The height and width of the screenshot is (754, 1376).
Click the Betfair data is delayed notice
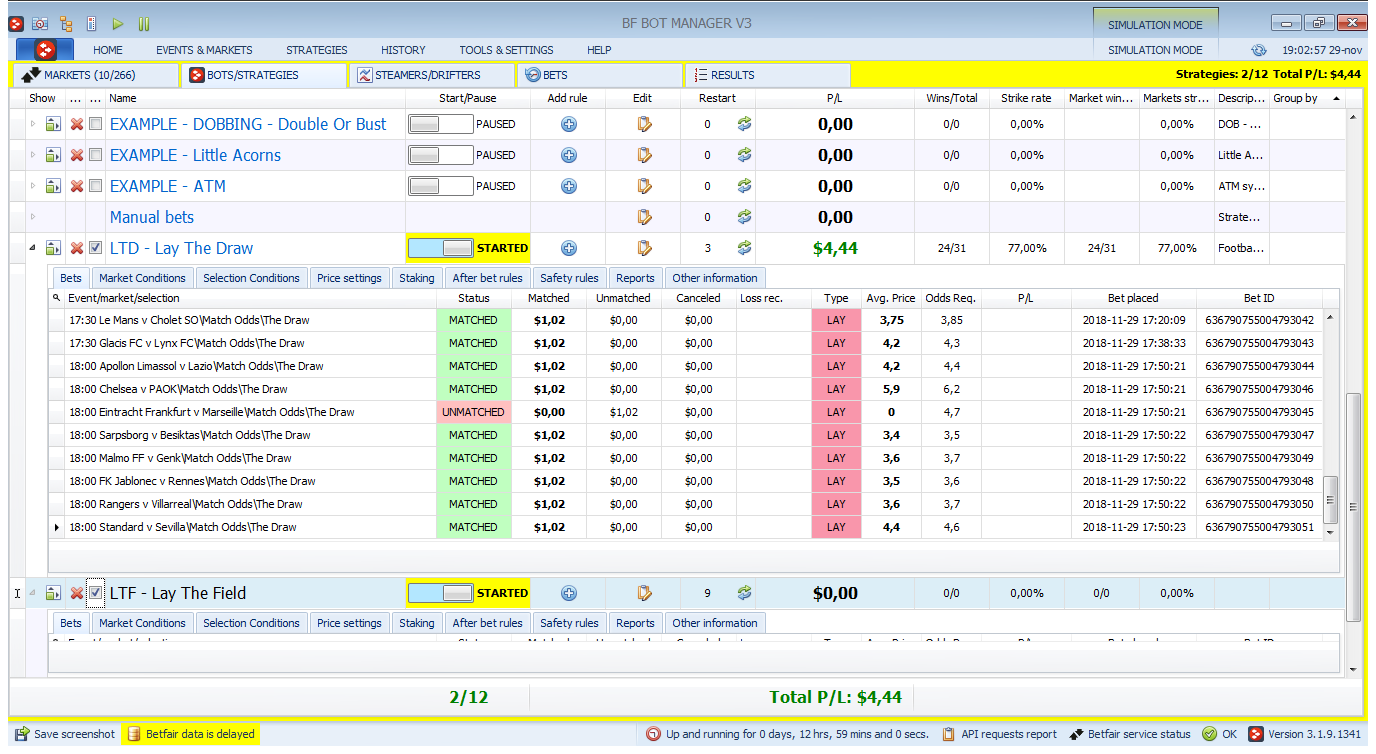[x=190, y=734]
